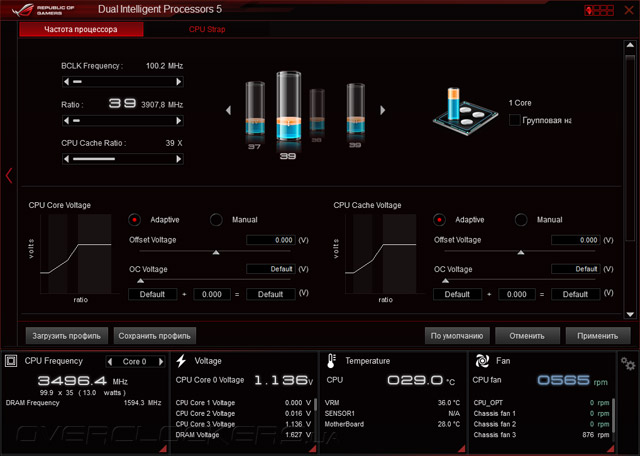Click the ROG grid menu icon in title bar
This screenshot has height=456, width=640.
(599, 10)
